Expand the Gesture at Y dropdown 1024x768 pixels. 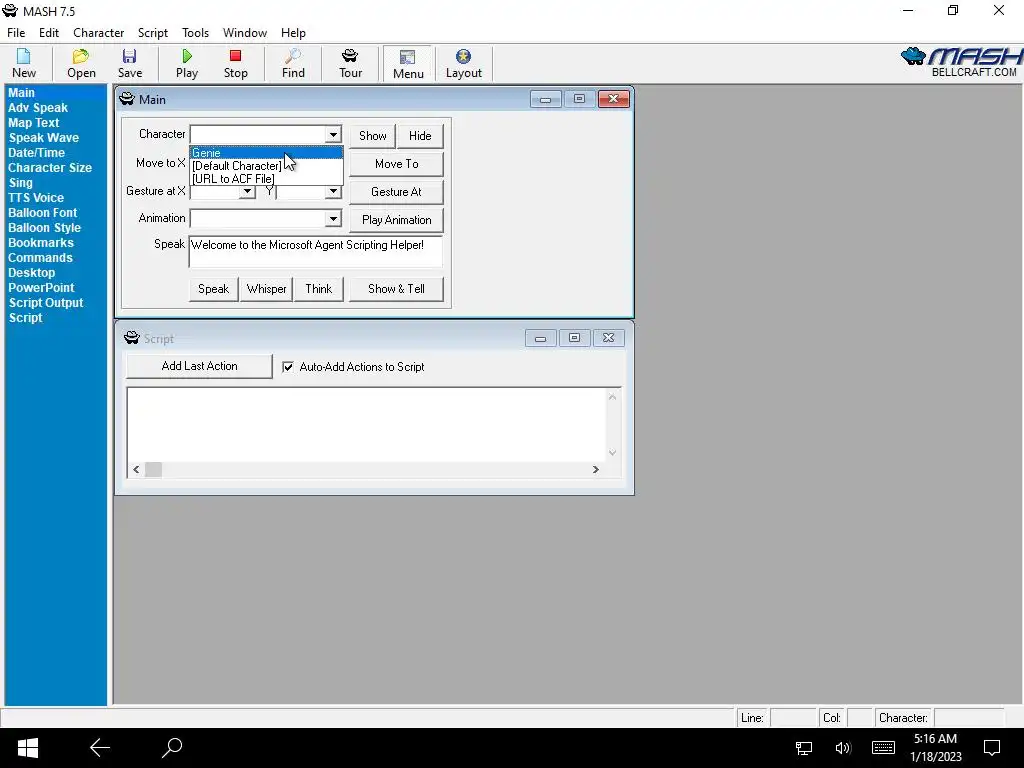(333, 191)
